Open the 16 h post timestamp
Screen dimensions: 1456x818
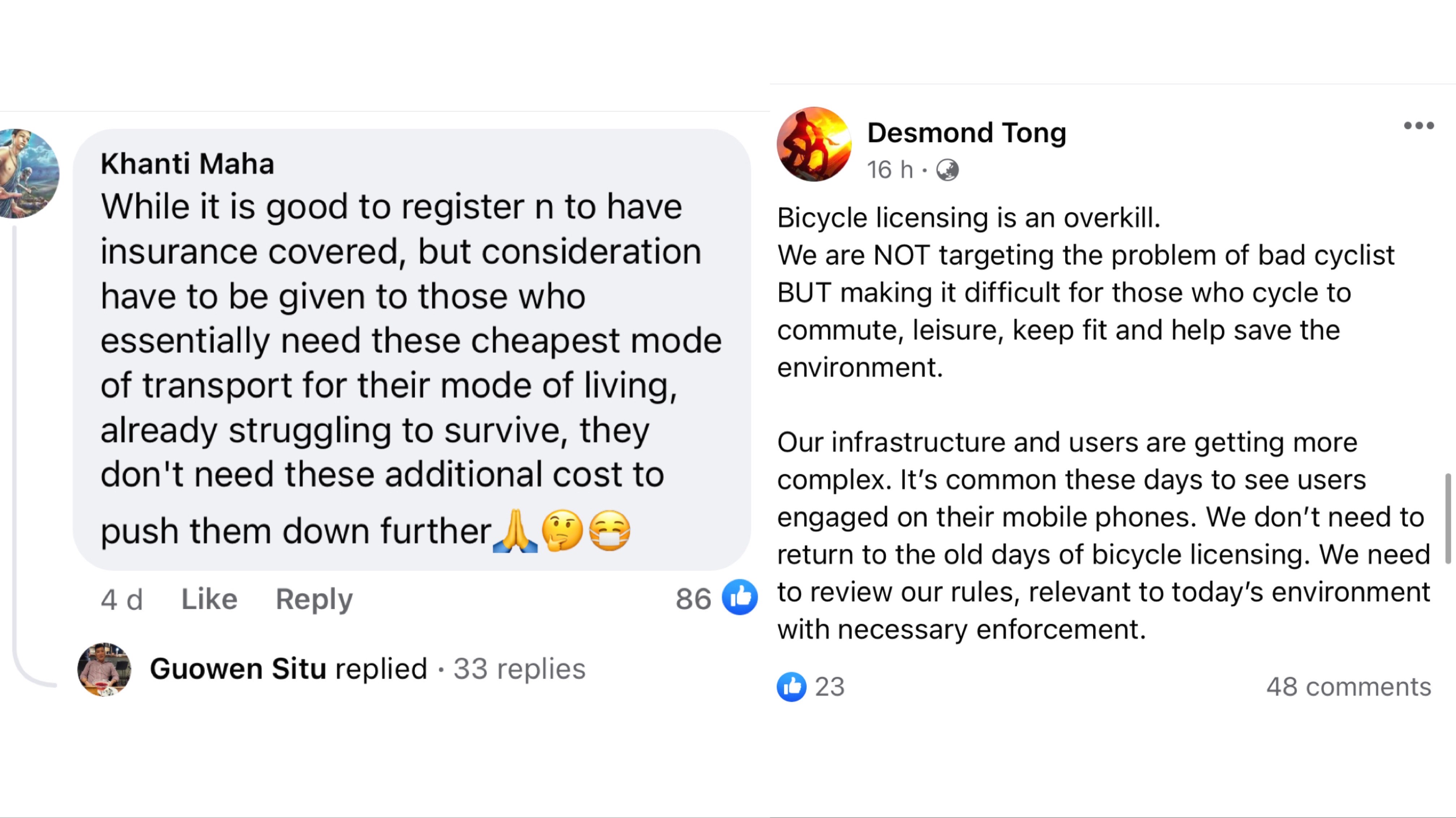(890, 169)
